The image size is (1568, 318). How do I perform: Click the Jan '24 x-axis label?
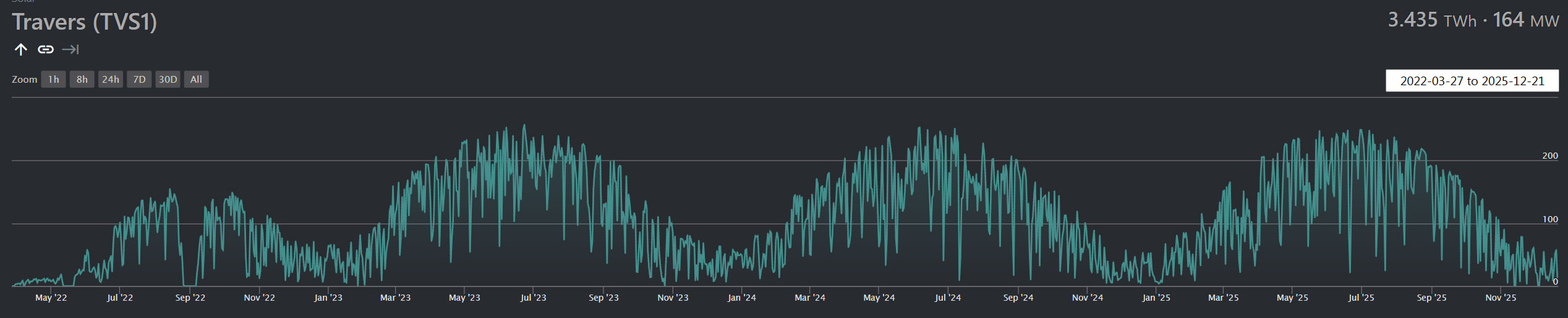click(x=741, y=298)
